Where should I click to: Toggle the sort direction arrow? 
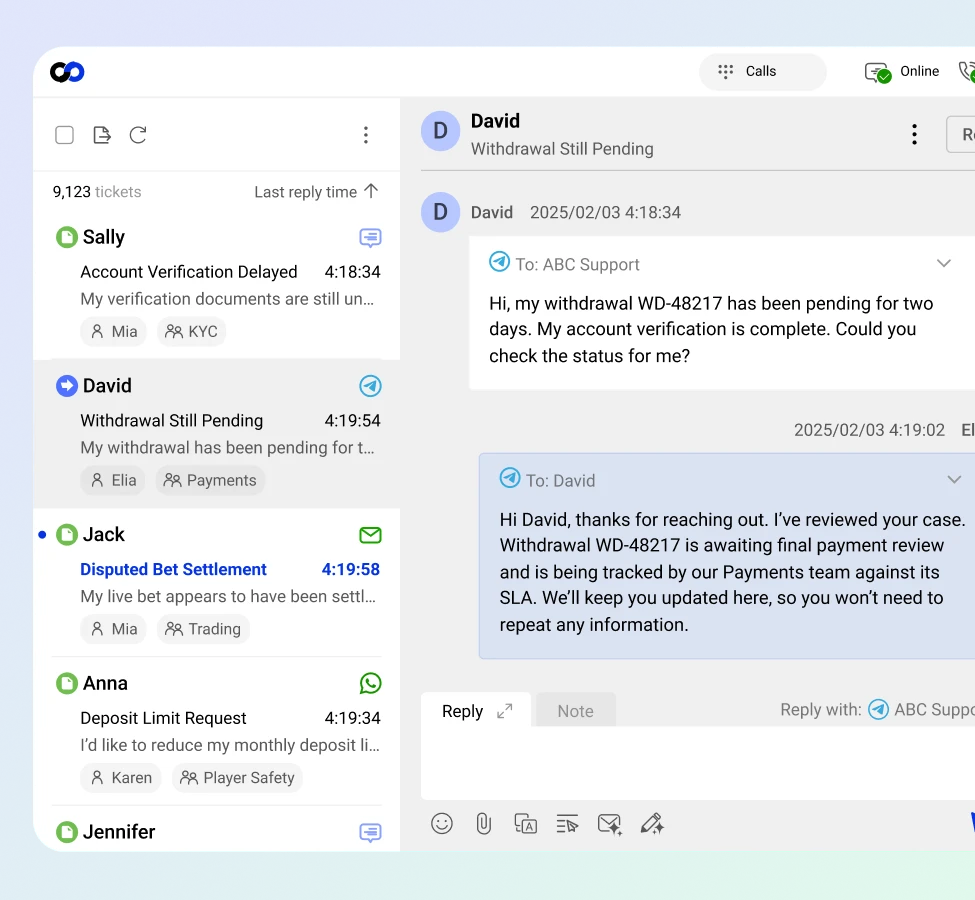coord(371,191)
